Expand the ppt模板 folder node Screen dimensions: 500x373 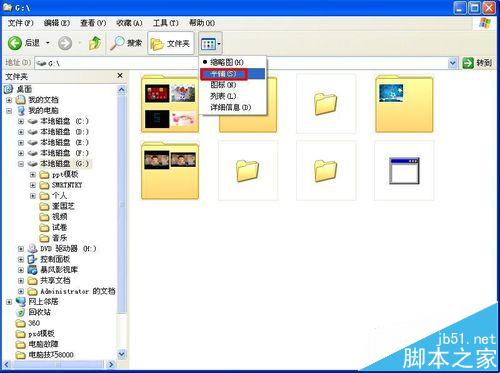coord(33,174)
